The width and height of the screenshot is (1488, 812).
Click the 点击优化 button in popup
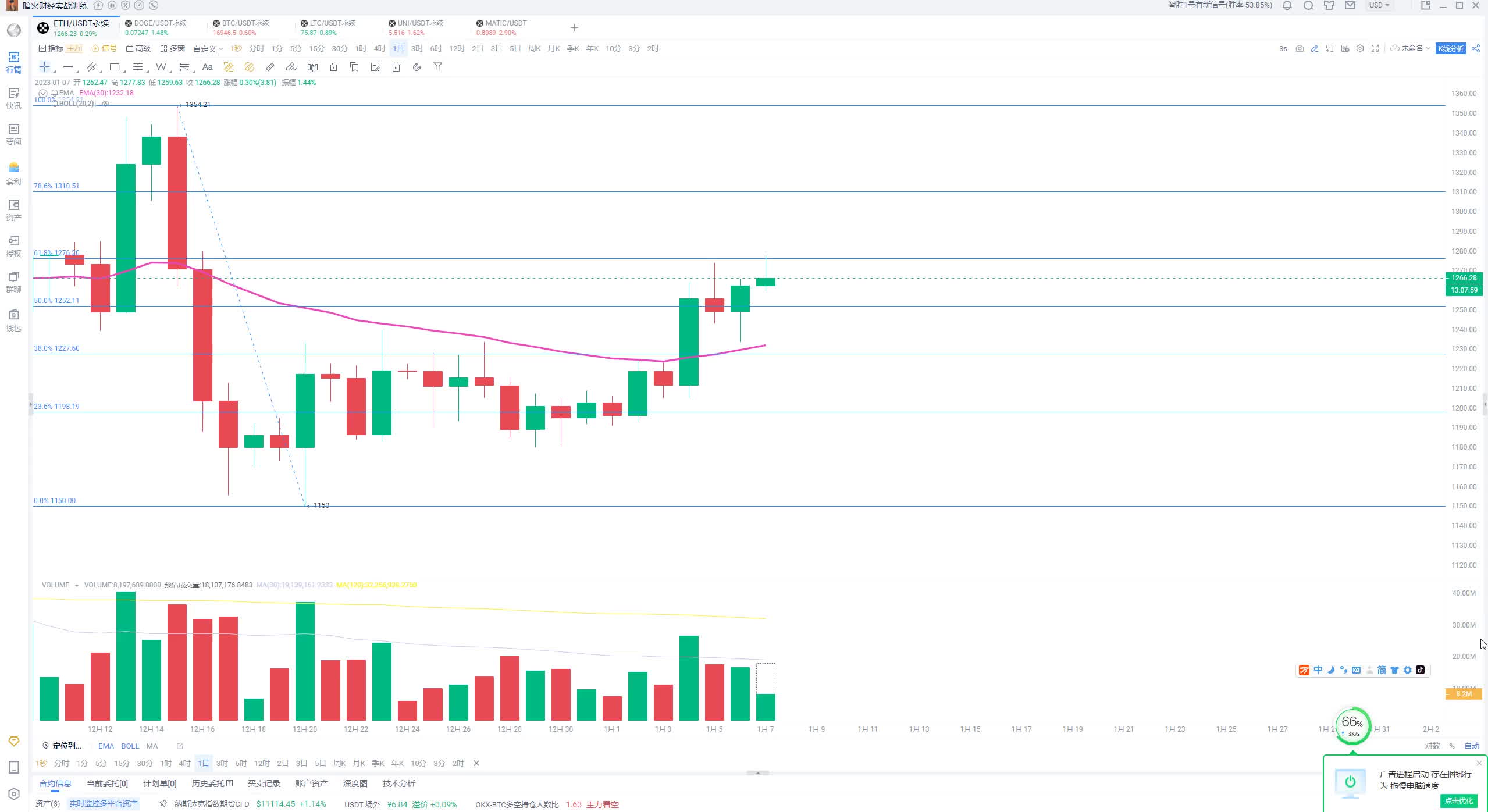[x=1458, y=800]
